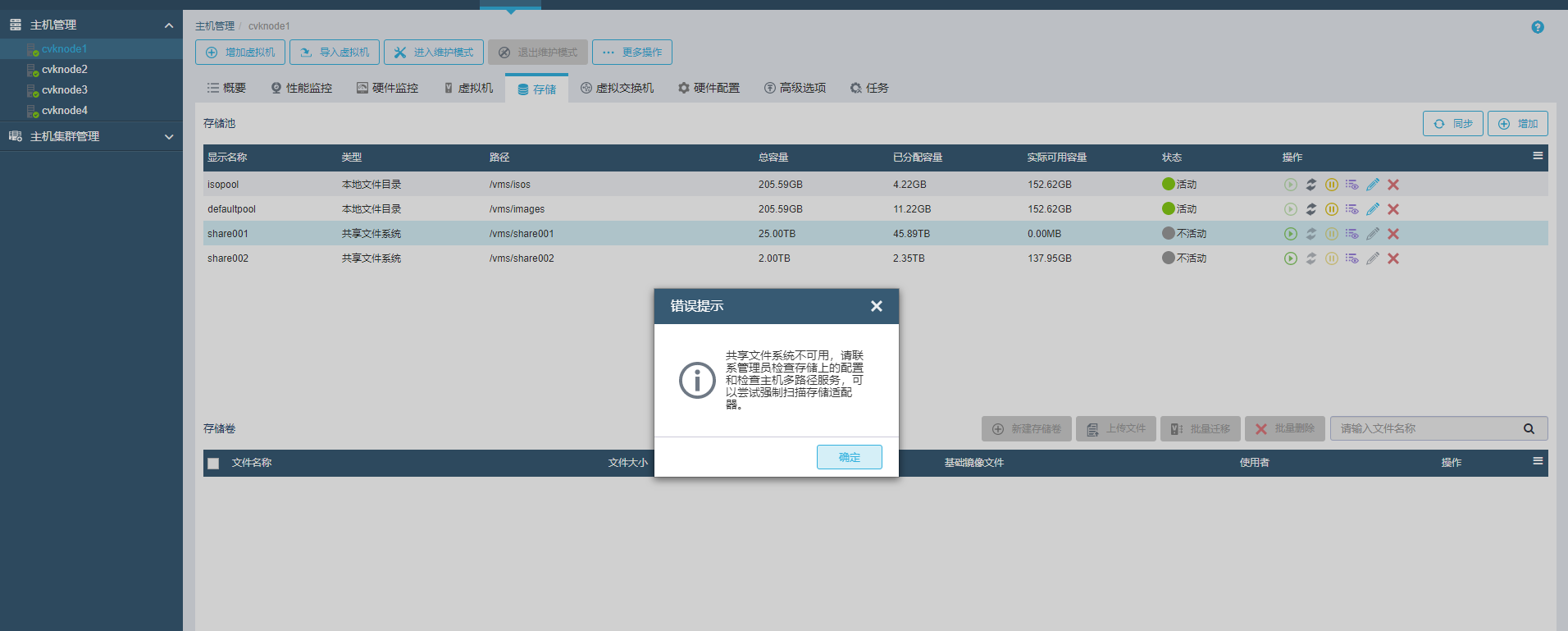
Task: Click the 进入维护模式 button
Action: click(x=434, y=53)
